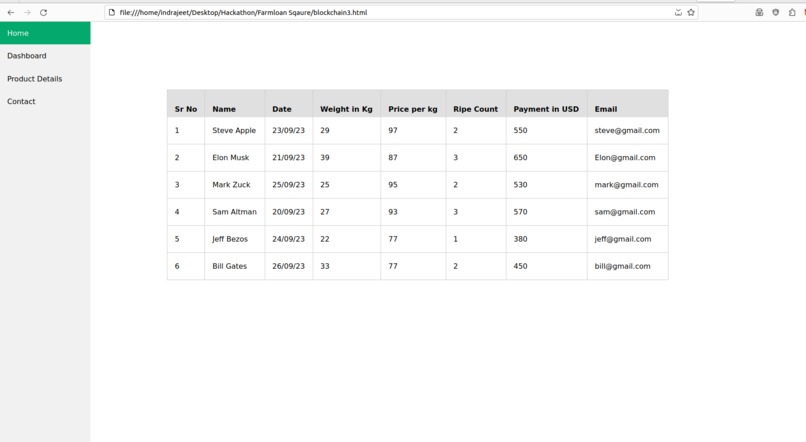This screenshot has height=442, width=806.
Task: Click the date 21/09/23
Action: pos(288,158)
